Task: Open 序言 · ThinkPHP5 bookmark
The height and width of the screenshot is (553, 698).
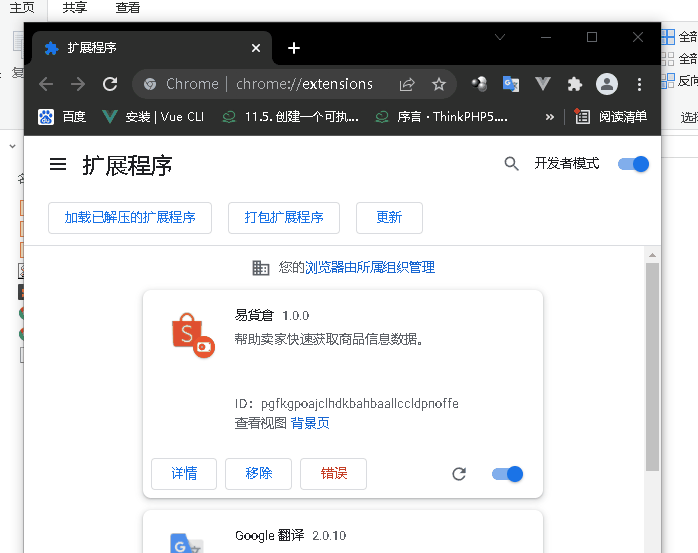Action: pyautogui.click(x=441, y=117)
